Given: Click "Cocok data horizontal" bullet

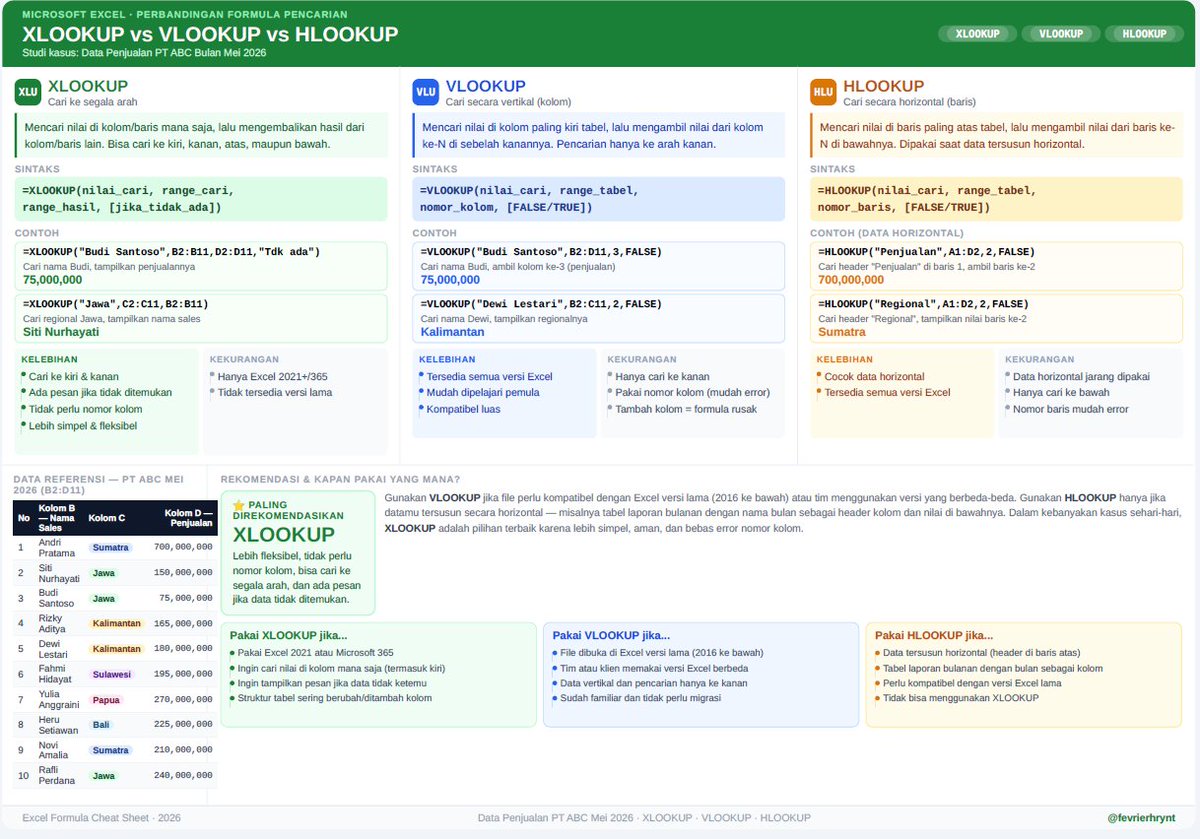Looking at the screenshot, I should click(874, 377).
